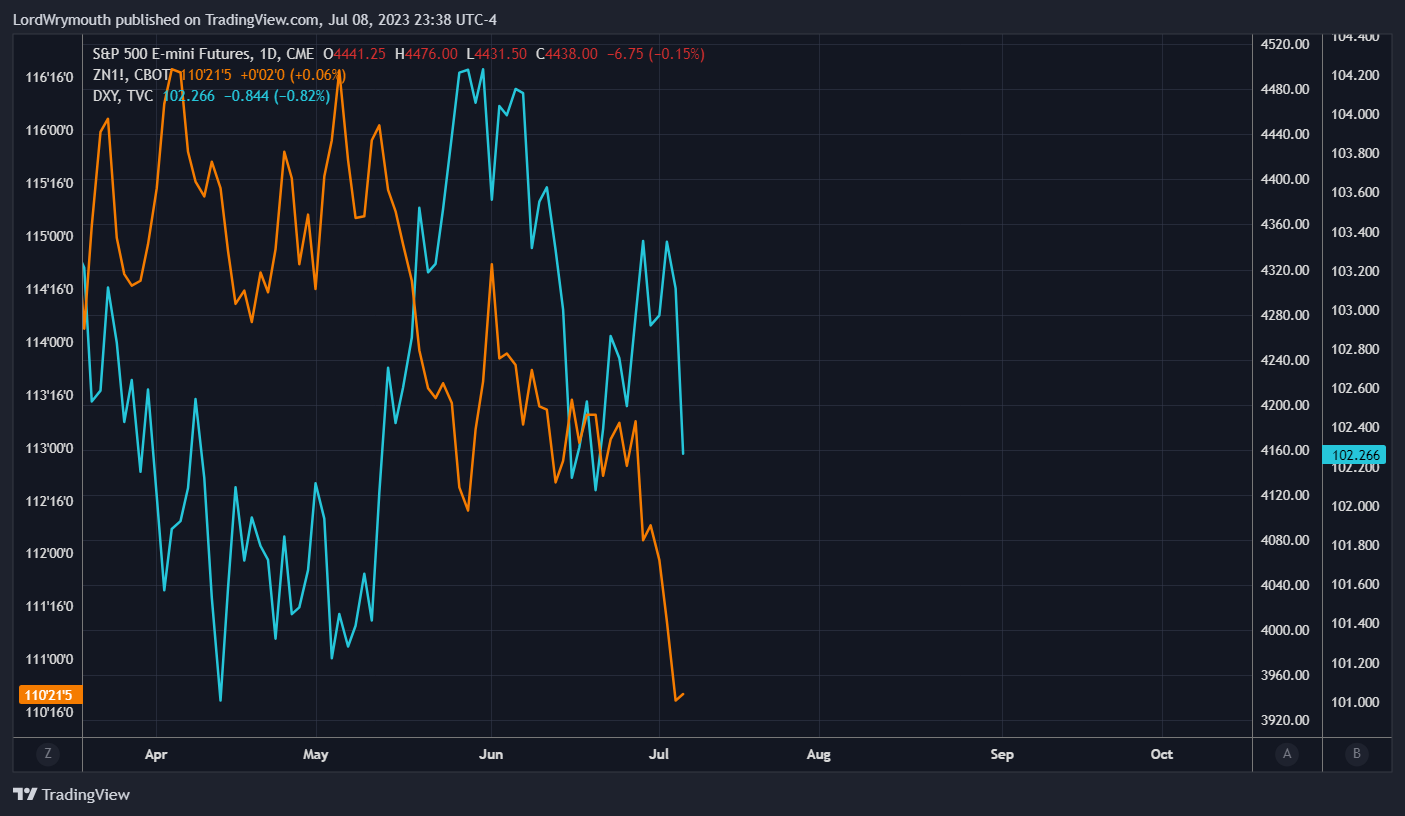Image resolution: width=1405 pixels, height=816 pixels.
Task: Click the Aug label on time axis
Action: pos(818,754)
